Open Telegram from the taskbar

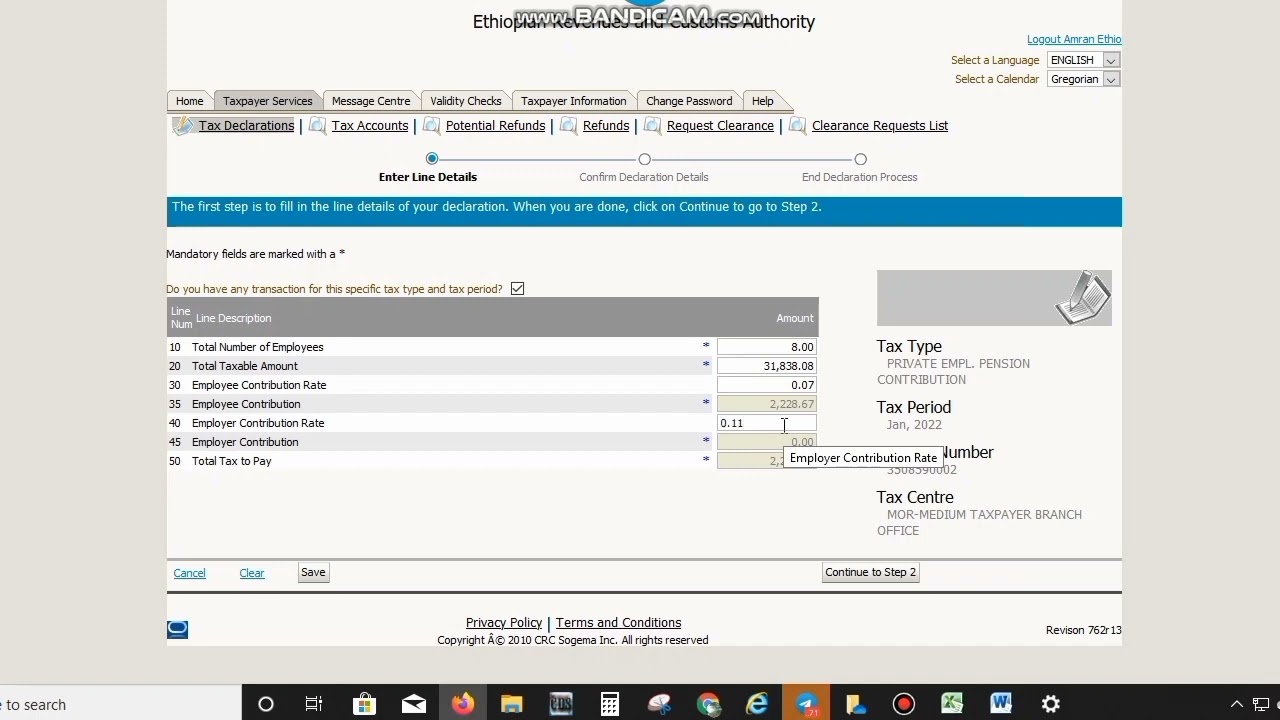point(806,704)
